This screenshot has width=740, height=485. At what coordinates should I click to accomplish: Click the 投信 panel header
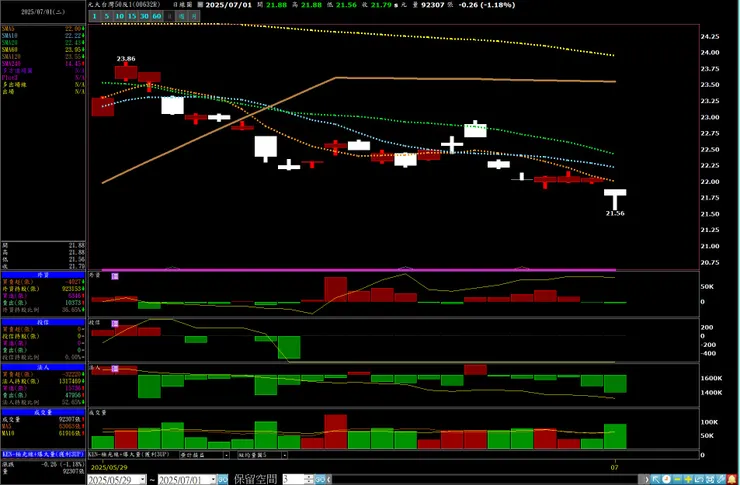tap(43, 322)
